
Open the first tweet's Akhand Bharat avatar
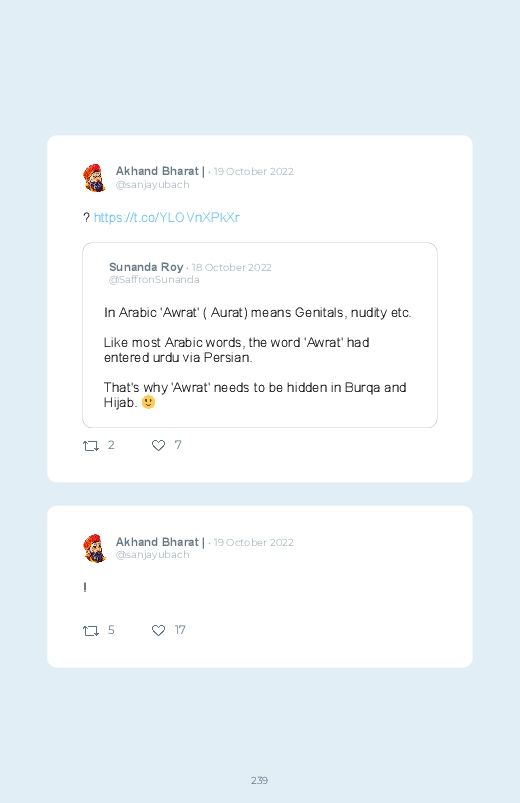click(94, 178)
